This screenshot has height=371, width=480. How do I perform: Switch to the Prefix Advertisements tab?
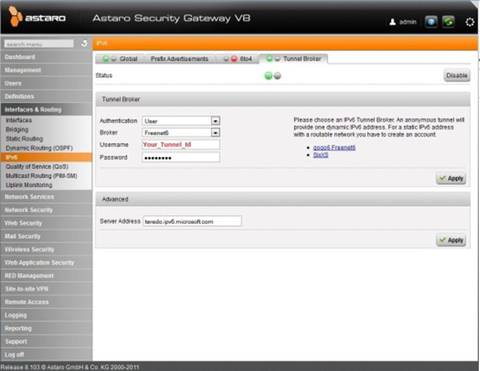point(179,59)
